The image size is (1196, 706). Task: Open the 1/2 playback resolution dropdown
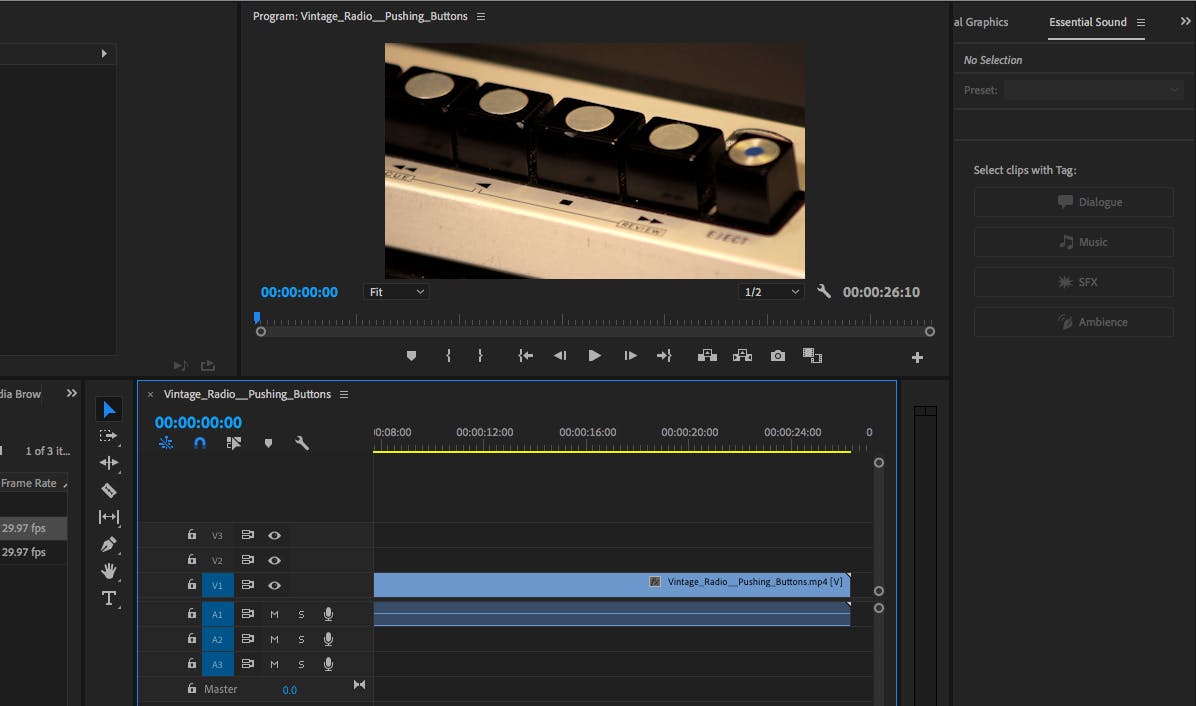771,292
